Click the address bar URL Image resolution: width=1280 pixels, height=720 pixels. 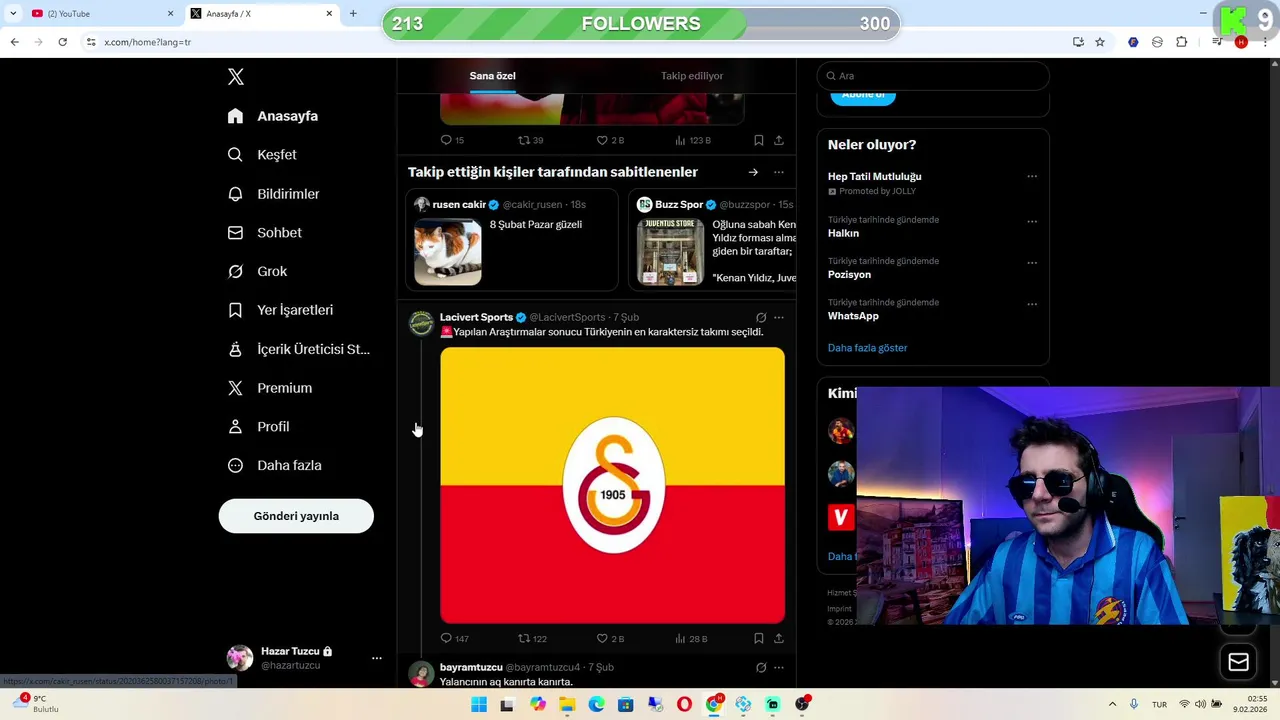148,42
